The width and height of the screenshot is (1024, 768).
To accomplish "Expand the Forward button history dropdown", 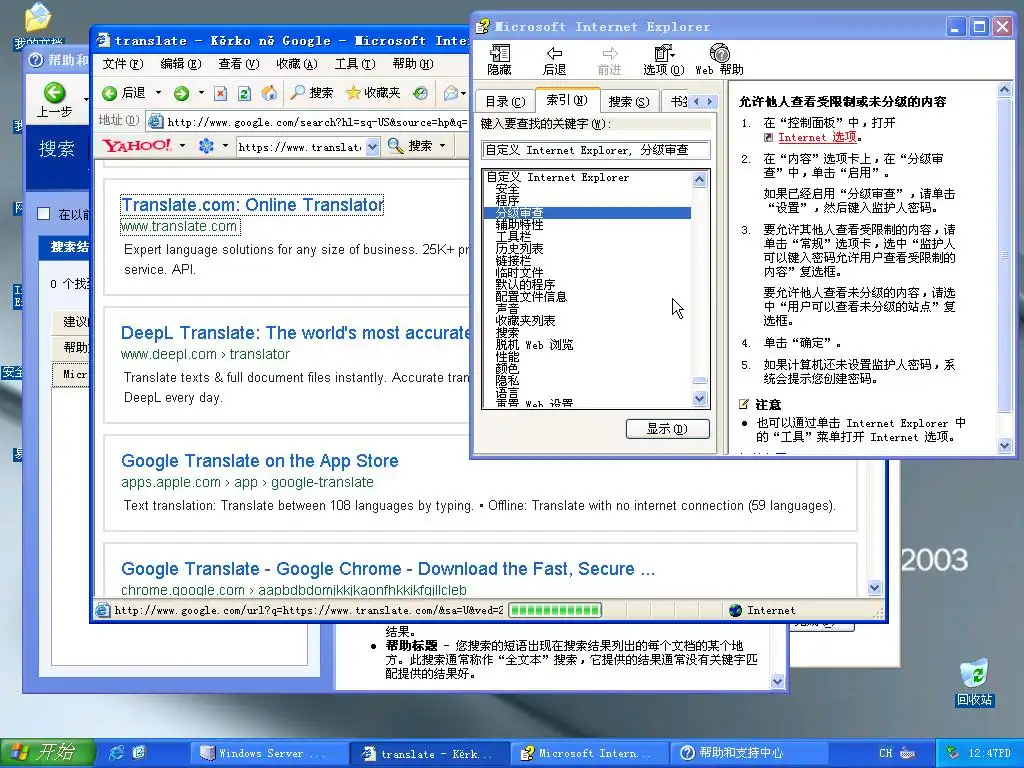I will [201, 93].
